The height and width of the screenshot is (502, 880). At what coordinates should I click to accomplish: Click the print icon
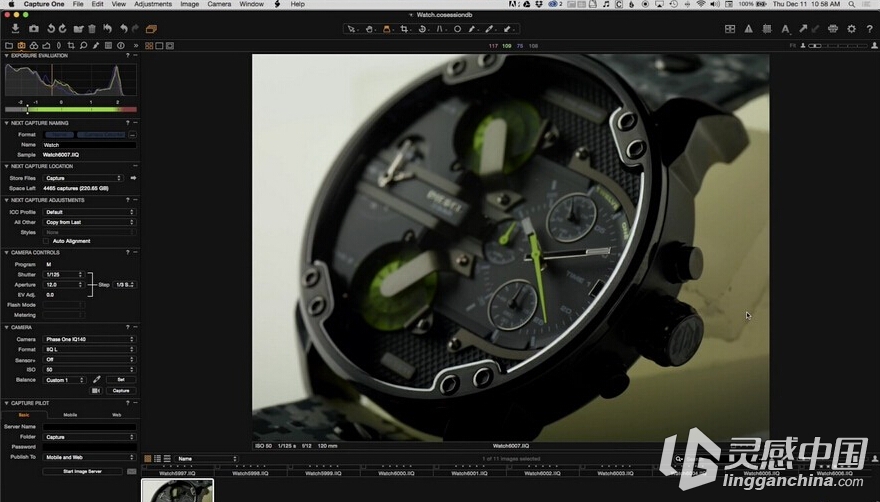[x=833, y=29]
